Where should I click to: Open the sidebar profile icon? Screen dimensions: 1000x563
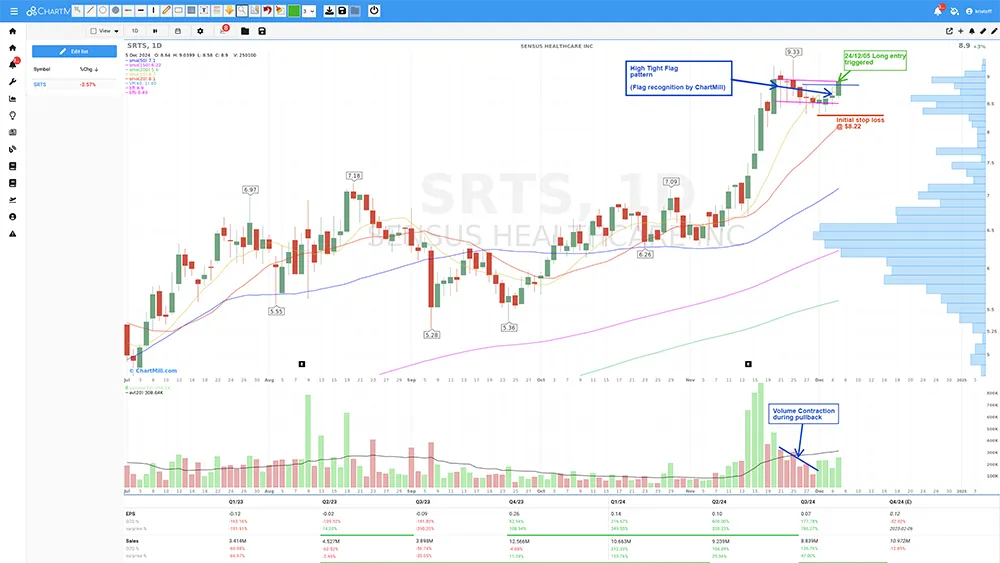click(12, 217)
